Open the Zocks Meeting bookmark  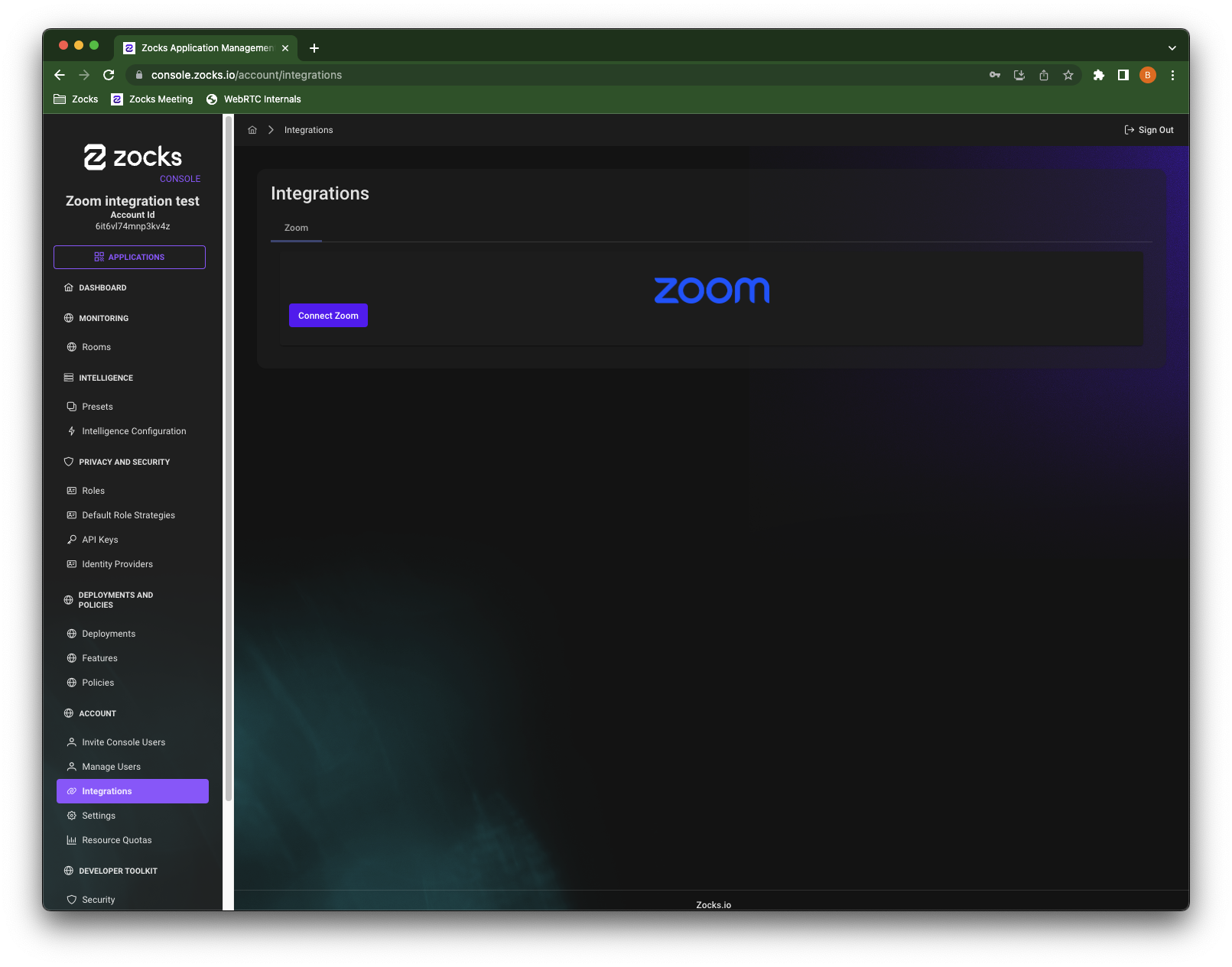coord(151,99)
